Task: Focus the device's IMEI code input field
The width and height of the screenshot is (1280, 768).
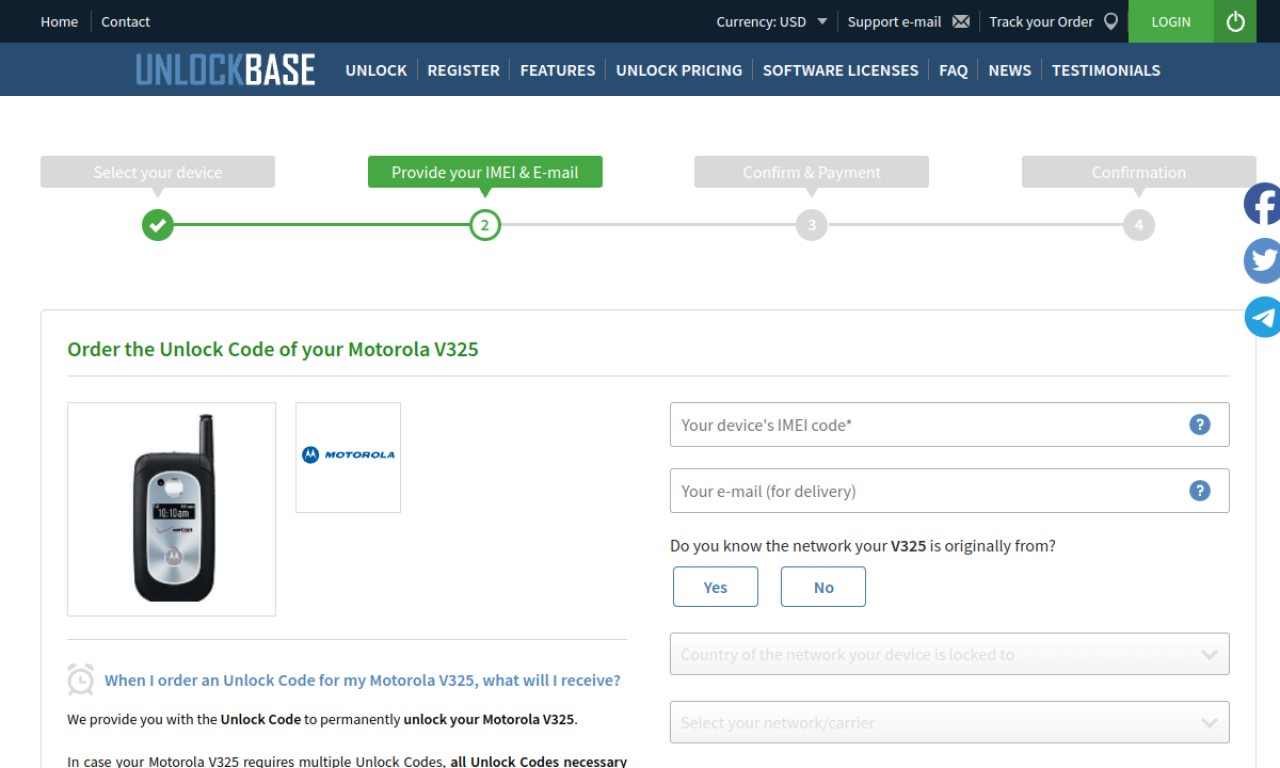Action: (x=950, y=425)
